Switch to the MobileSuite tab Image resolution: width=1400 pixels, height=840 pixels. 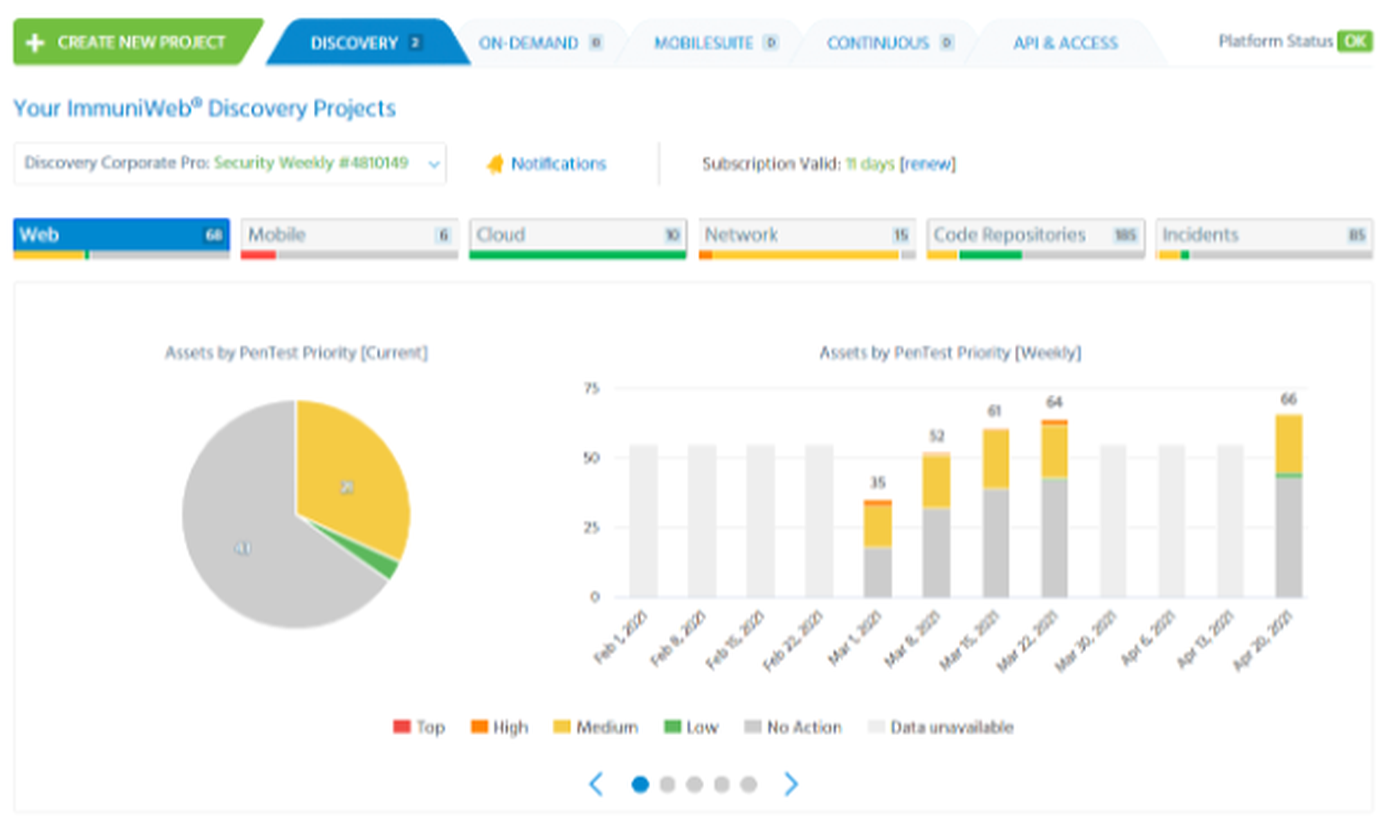pyautogui.click(x=715, y=43)
